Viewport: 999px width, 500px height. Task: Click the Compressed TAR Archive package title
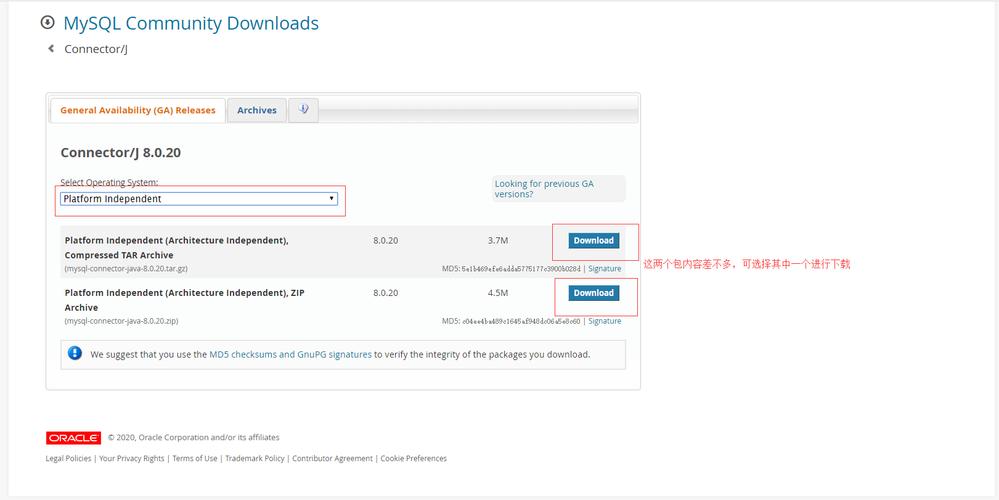tap(176, 248)
